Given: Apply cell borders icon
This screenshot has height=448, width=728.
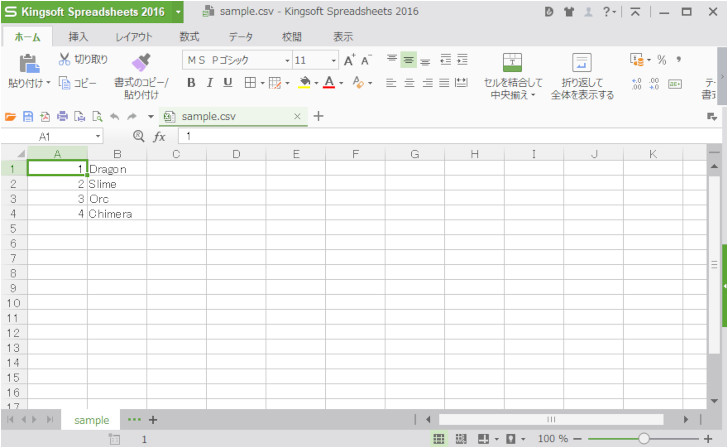Looking at the screenshot, I should (x=250, y=83).
